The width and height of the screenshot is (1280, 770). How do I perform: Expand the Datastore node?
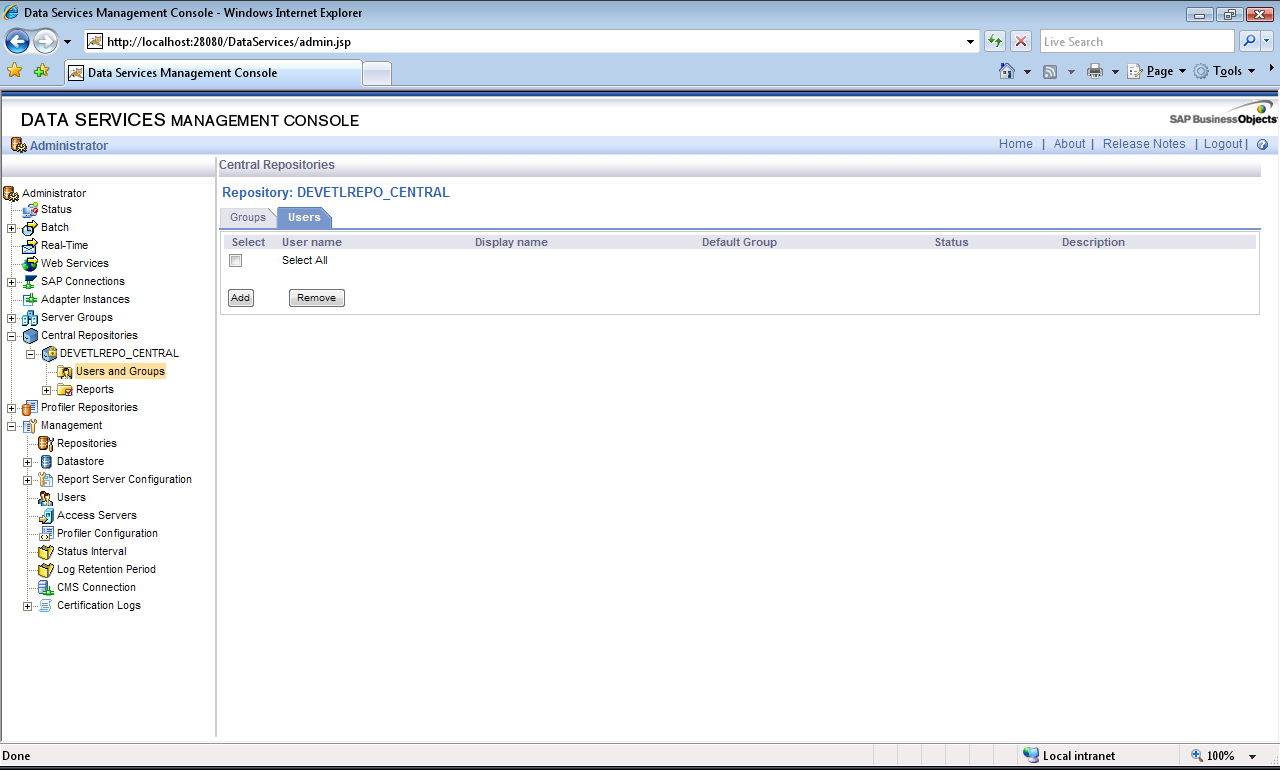point(28,462)
